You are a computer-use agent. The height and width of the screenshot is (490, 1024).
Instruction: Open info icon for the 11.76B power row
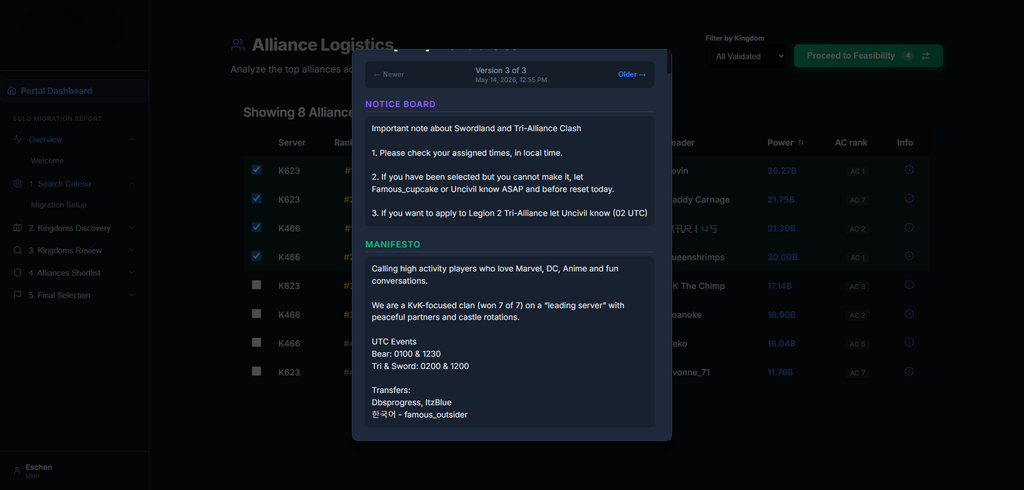pyautogui.click(x=908, y=371)
